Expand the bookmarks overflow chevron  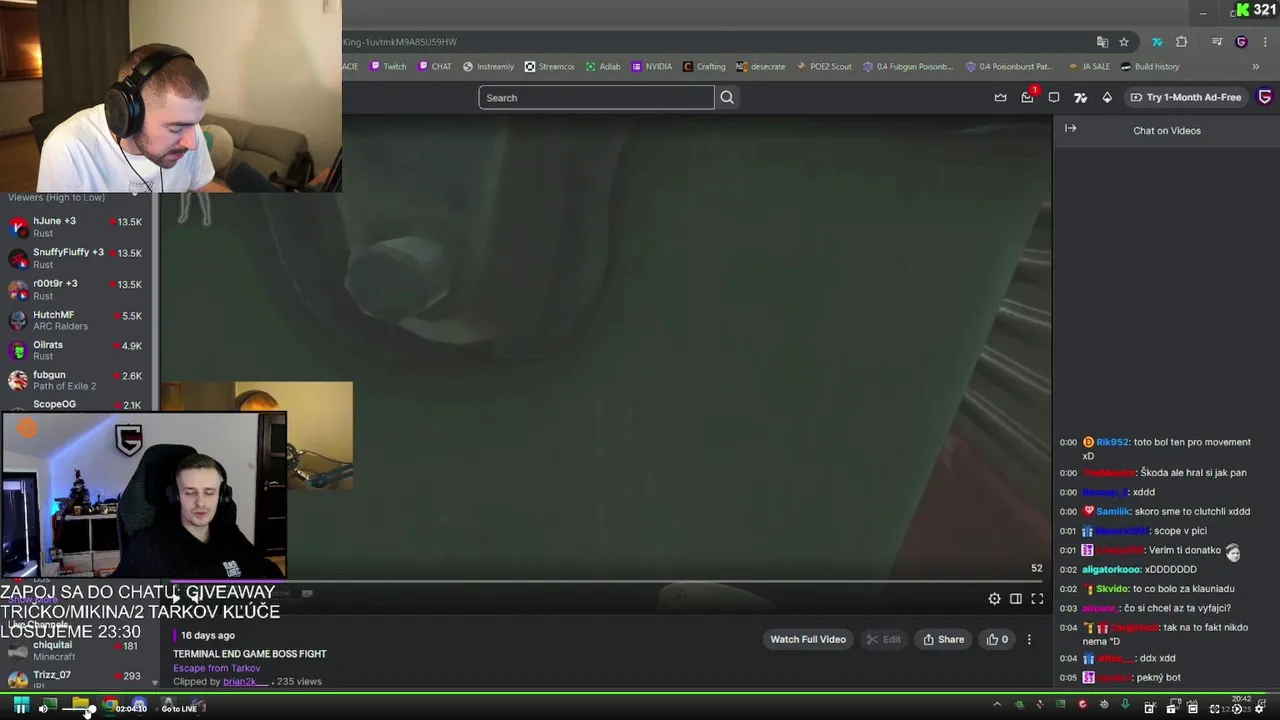click(1255, 67)
